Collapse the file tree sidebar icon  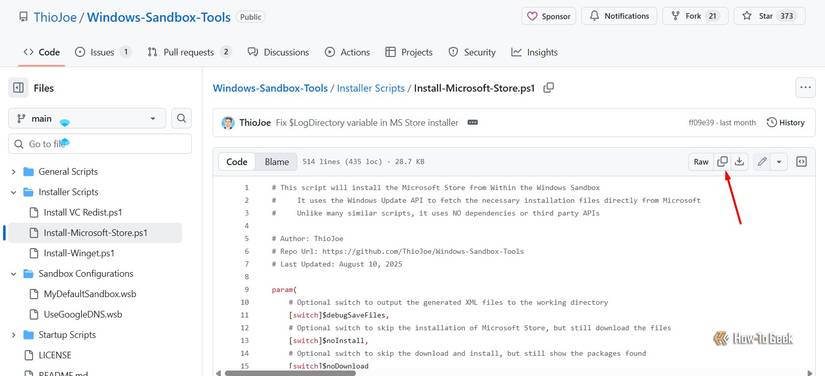[x=18, y=88]
